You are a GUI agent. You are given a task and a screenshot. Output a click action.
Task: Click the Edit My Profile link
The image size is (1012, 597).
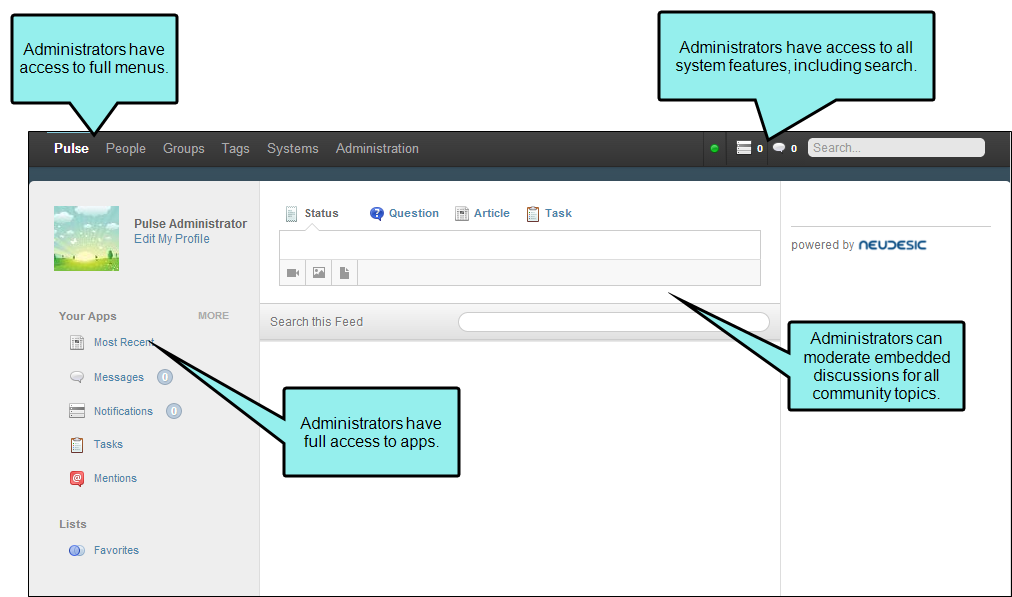[172, 239]
